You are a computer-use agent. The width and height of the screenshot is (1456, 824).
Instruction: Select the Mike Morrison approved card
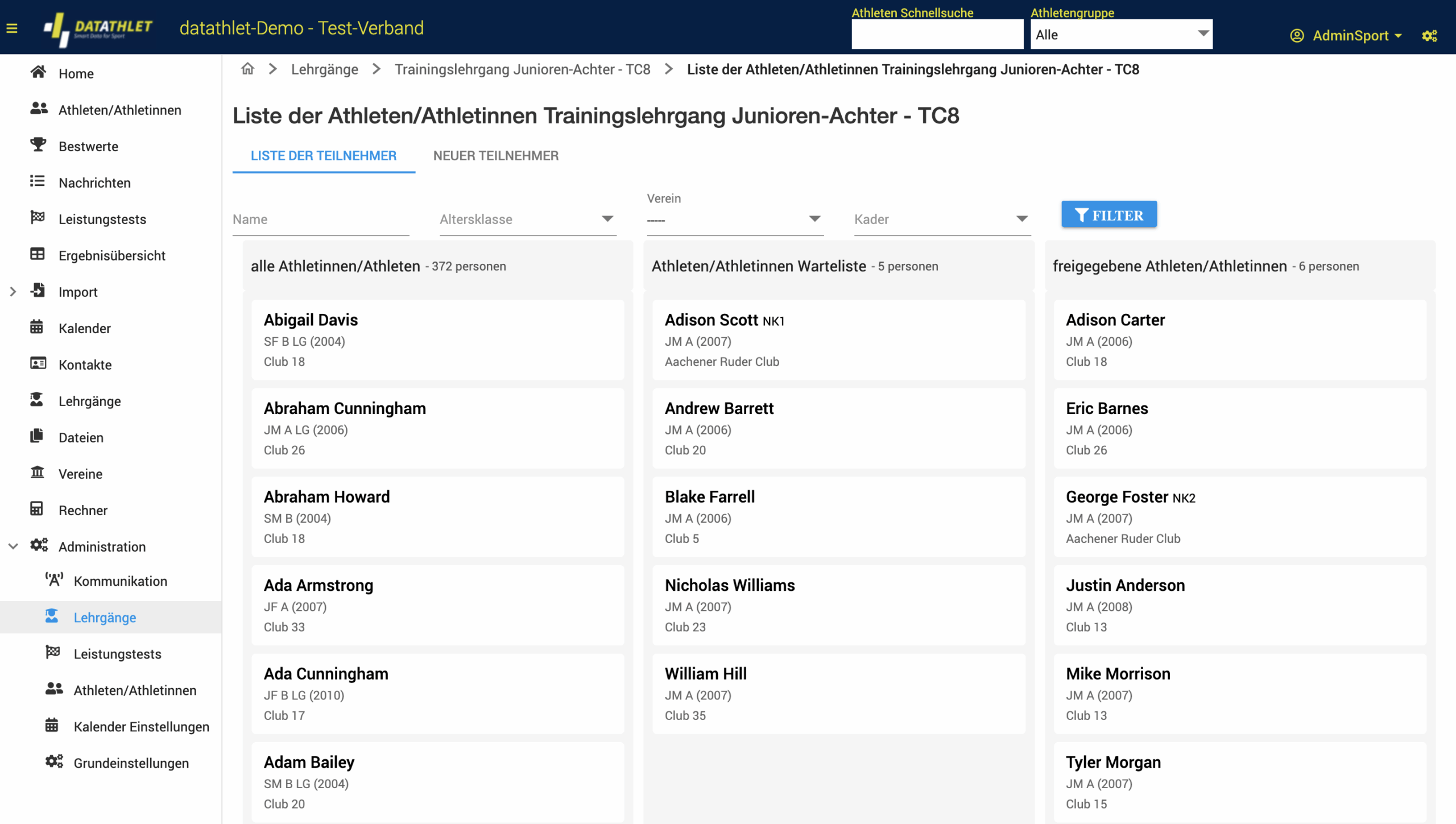pos(1240,694)
